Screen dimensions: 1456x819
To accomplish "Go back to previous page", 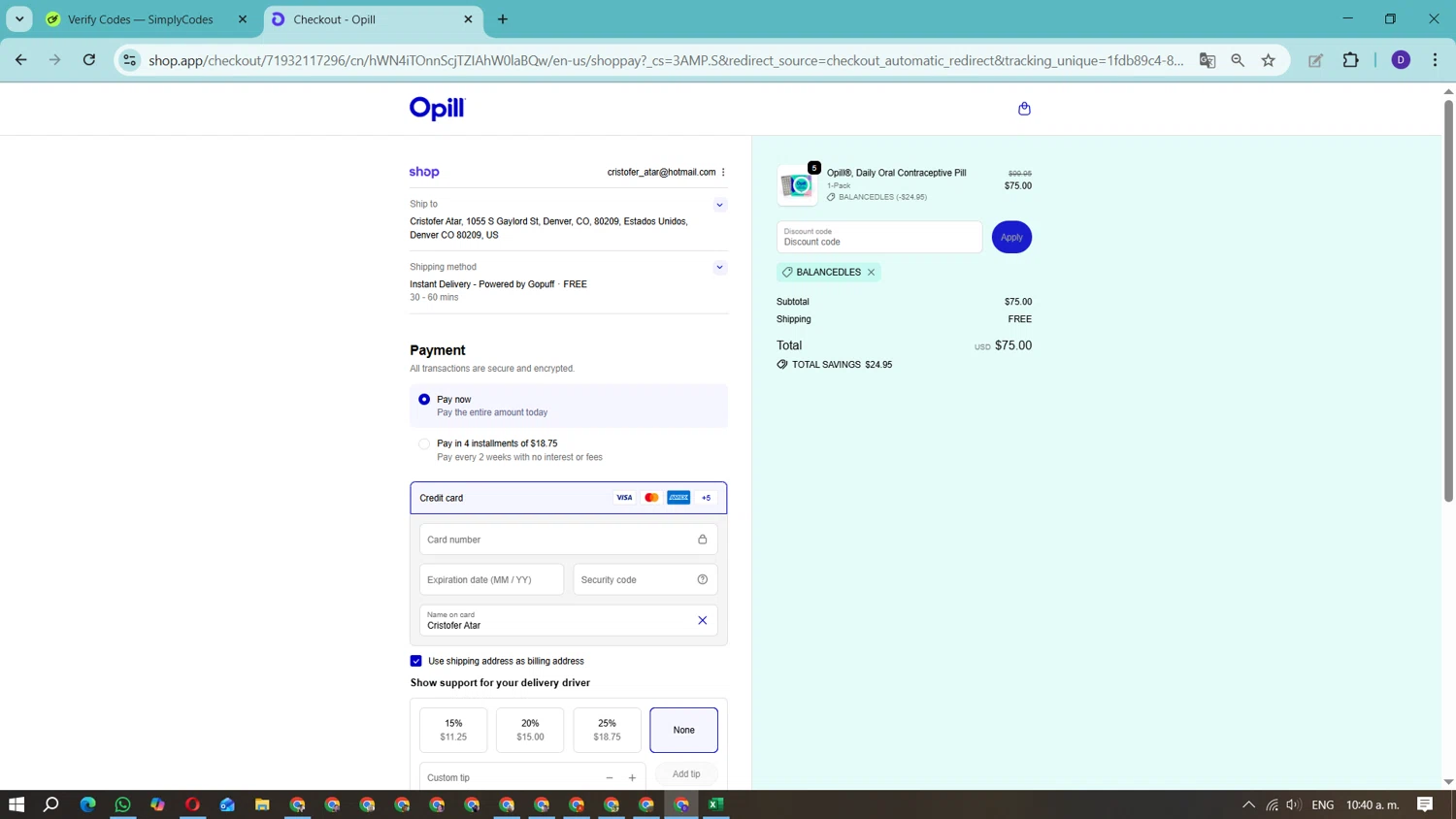I will (x=21, y=60).
